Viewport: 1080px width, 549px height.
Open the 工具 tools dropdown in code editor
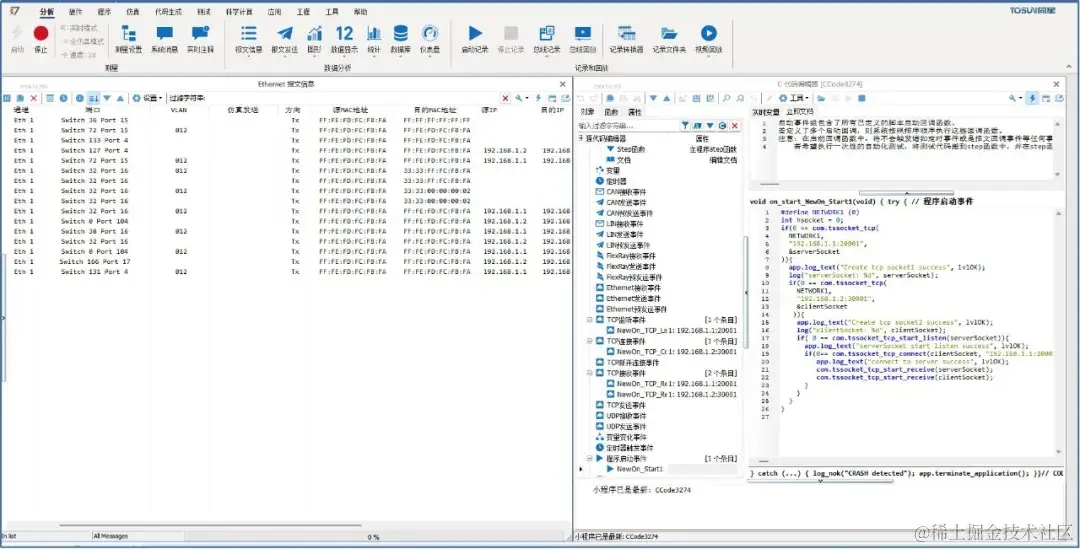(794, 99)
